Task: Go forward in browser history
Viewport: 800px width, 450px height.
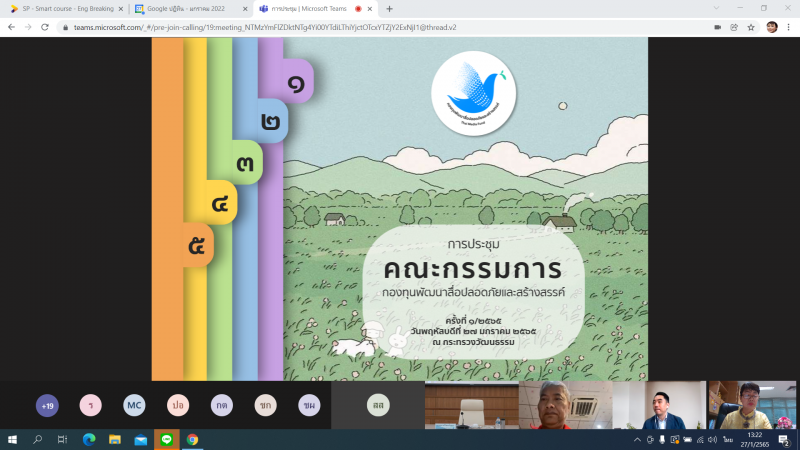Action: (x=28, y=27)
